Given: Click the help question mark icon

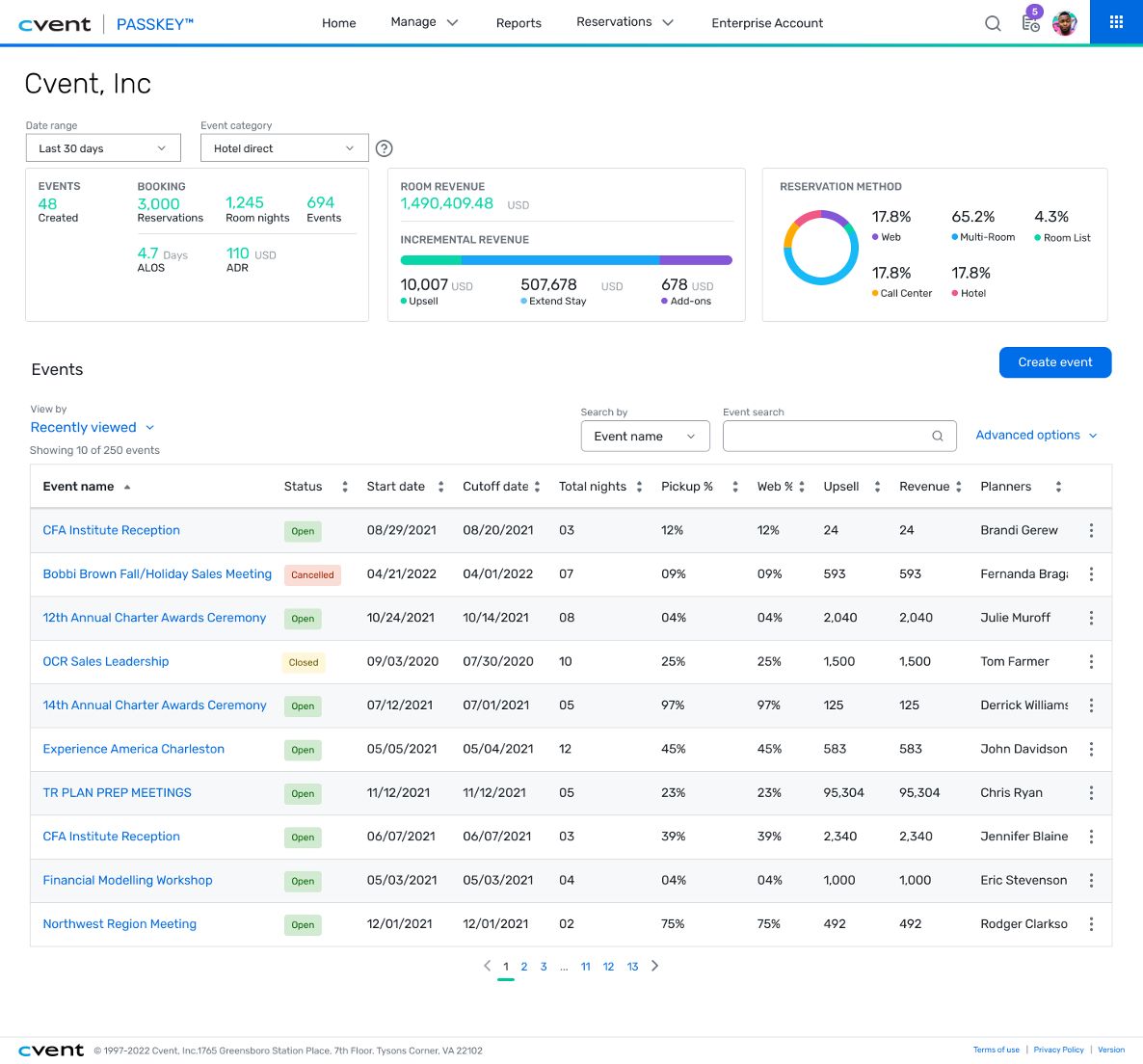Looking at the screenshot, I should tap(384, 148).
